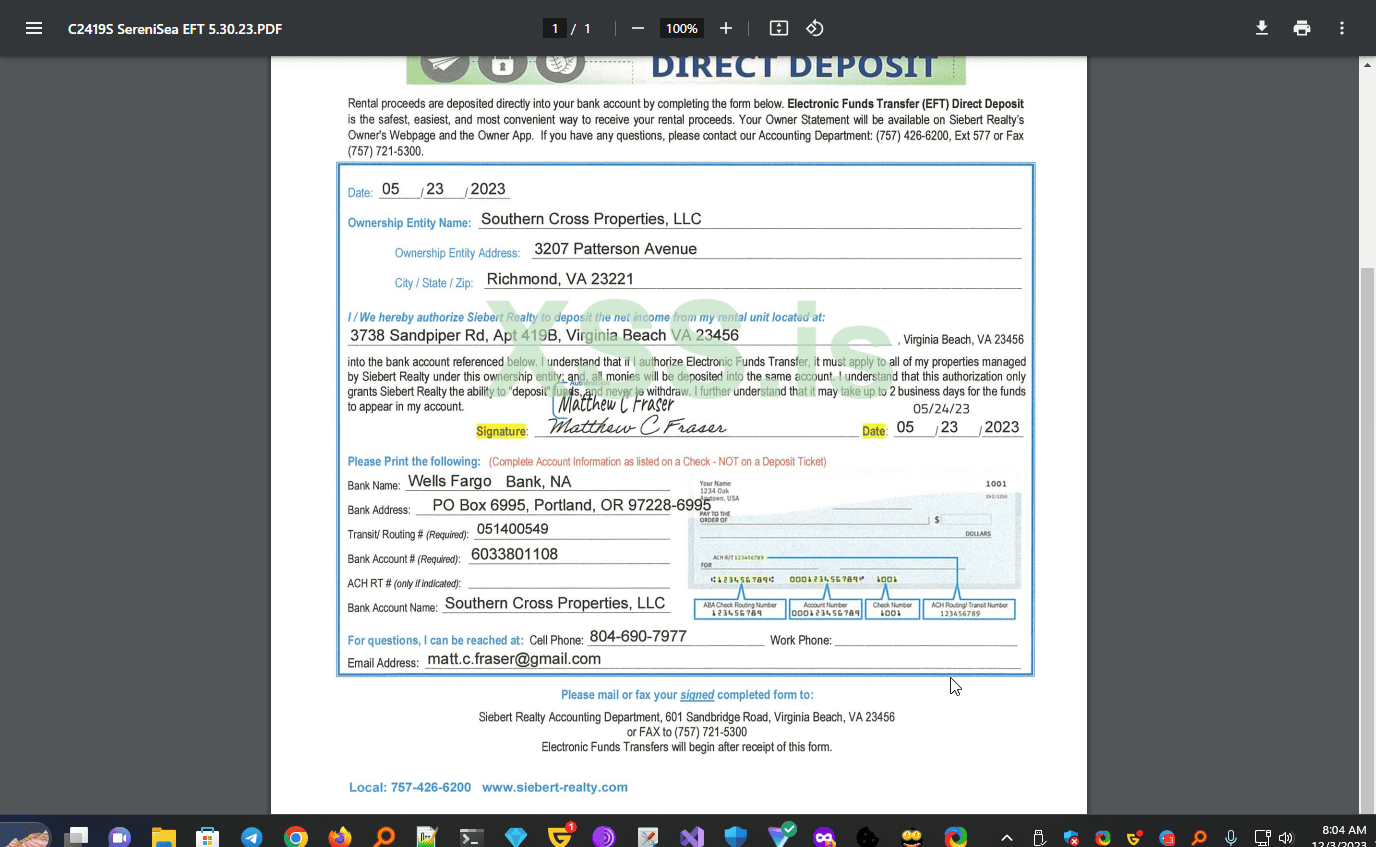
Task: Click the rental unit address field
Action: 620,336
